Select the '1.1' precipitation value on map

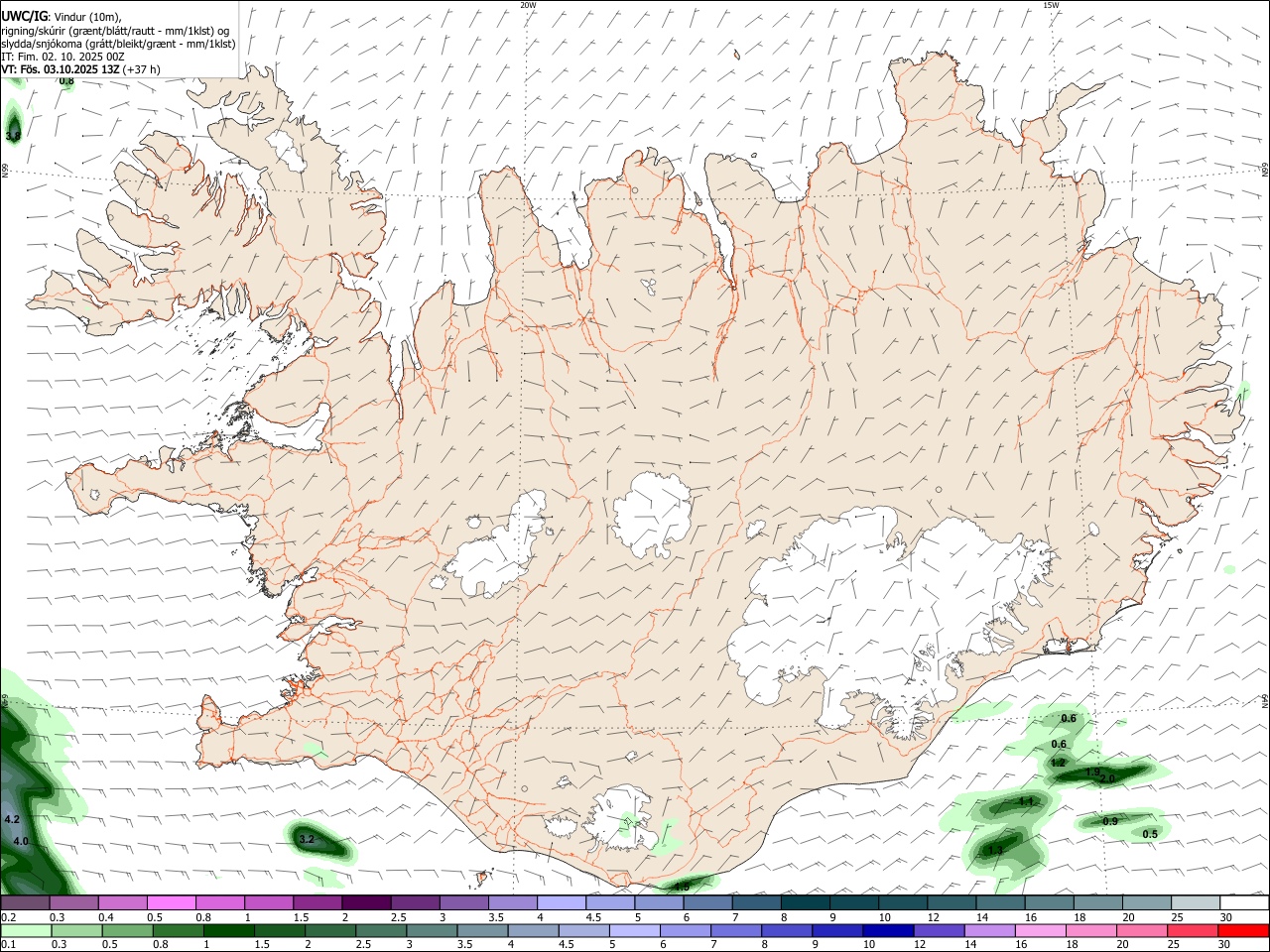point(1027,801)
